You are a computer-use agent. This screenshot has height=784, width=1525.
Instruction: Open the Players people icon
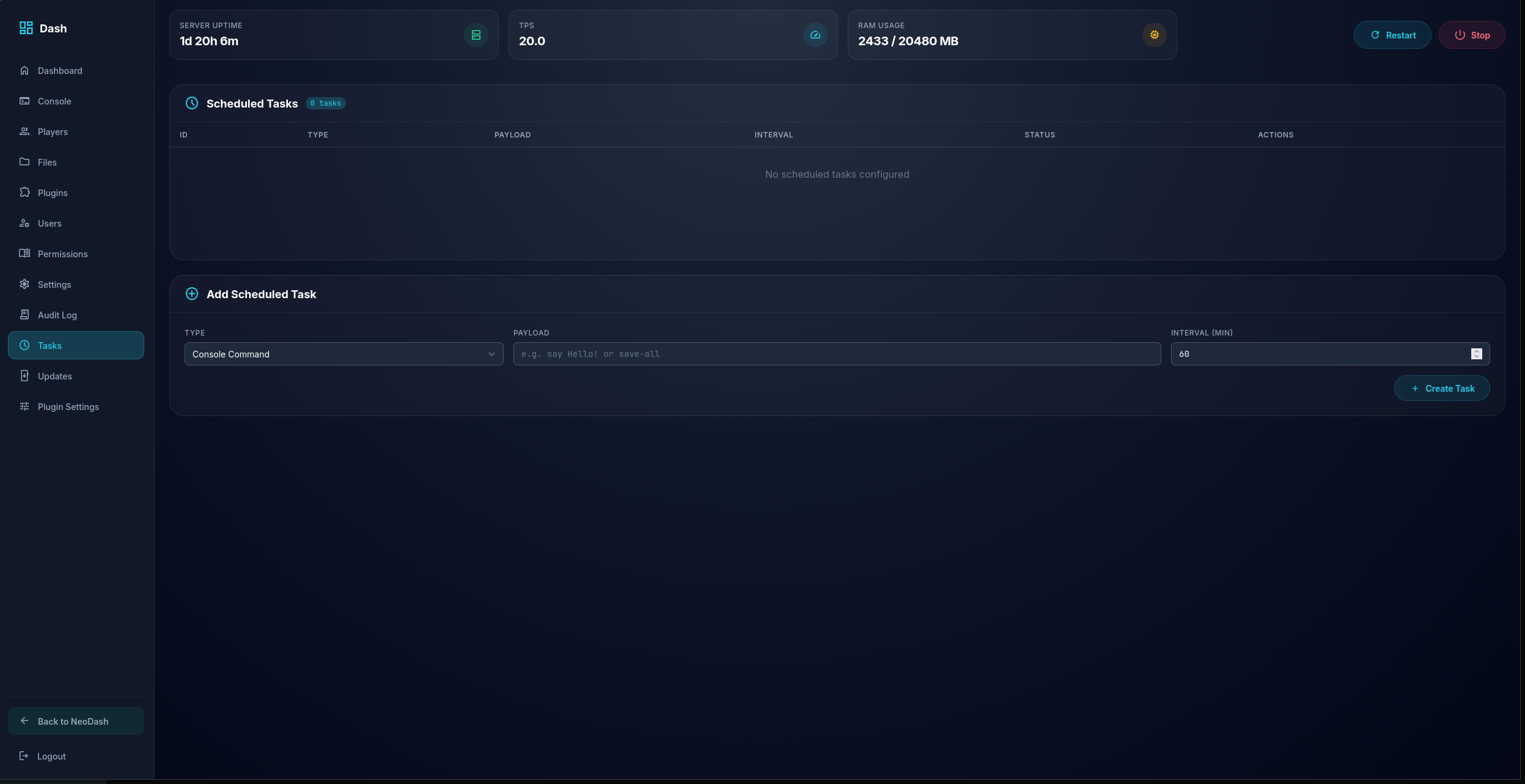tap(24, 131)
